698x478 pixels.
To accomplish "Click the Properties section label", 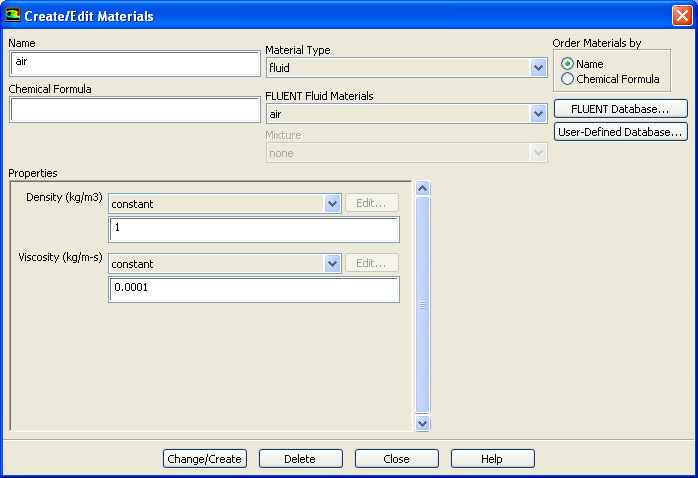I will click(33, 173).
